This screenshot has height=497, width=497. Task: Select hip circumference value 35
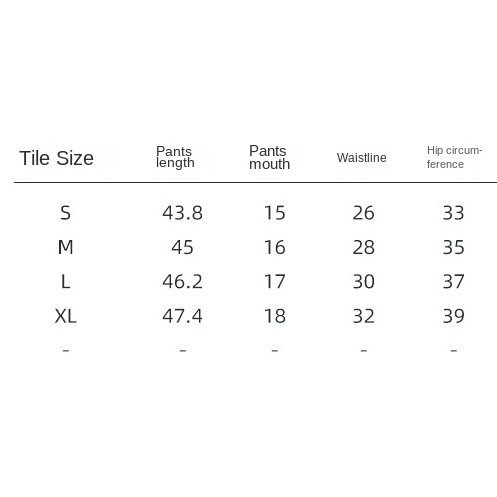tap(453, 247)
